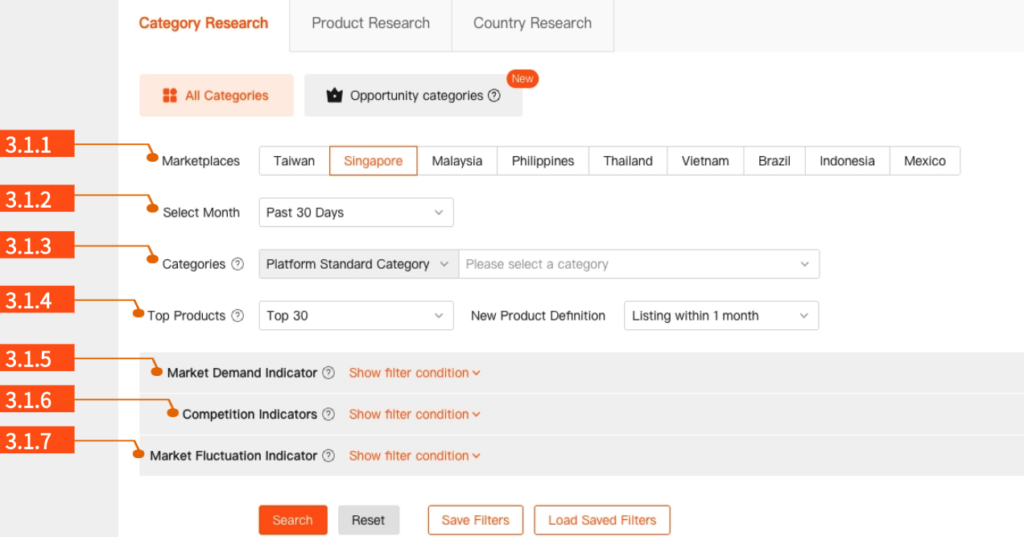Open the Past 30 Days month dropdown

[355, 213]
